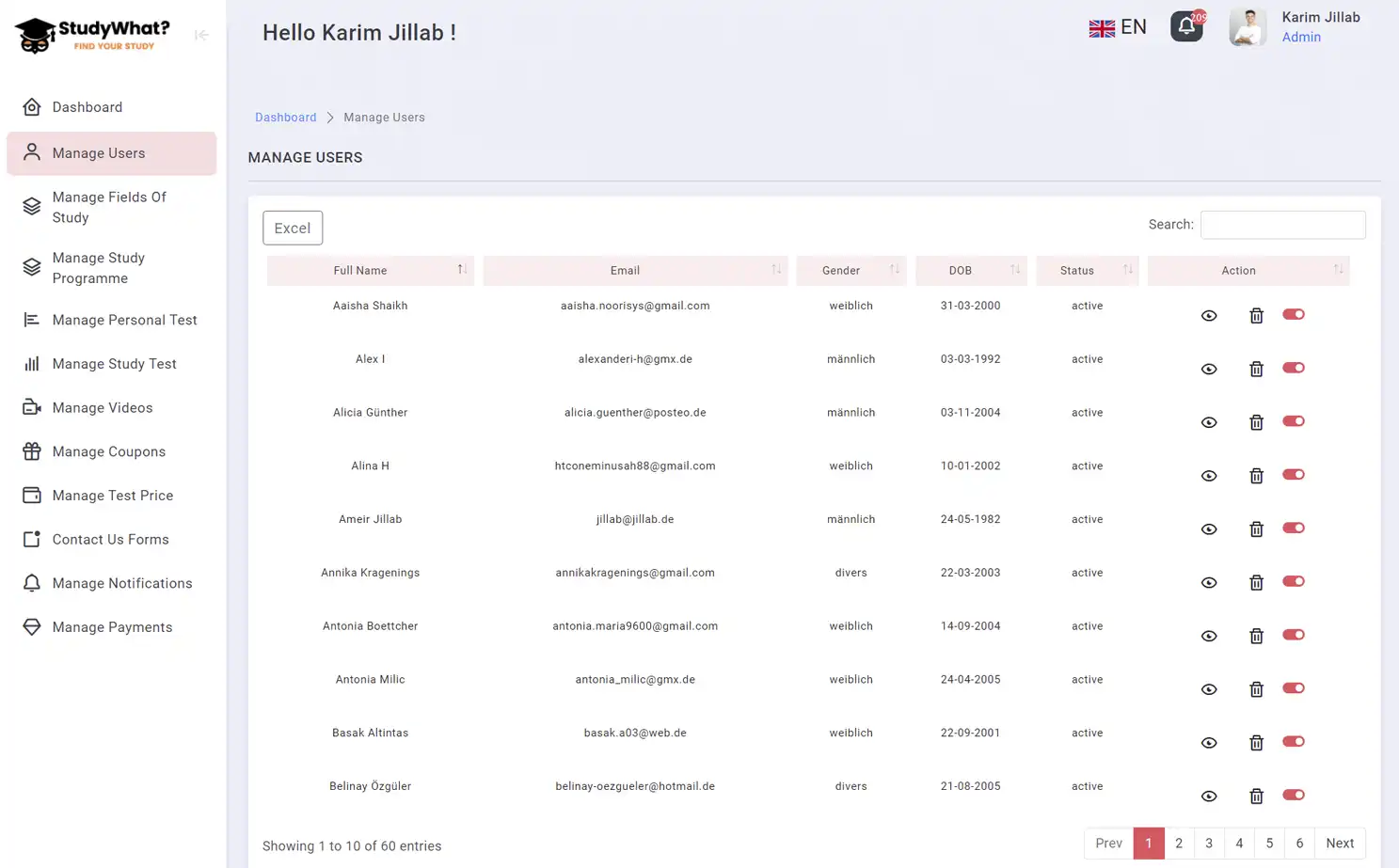The width and height of the screenshot is (1399, 868).
Task: Open the notifications bell icon
Action: (x=1186, y=26)
